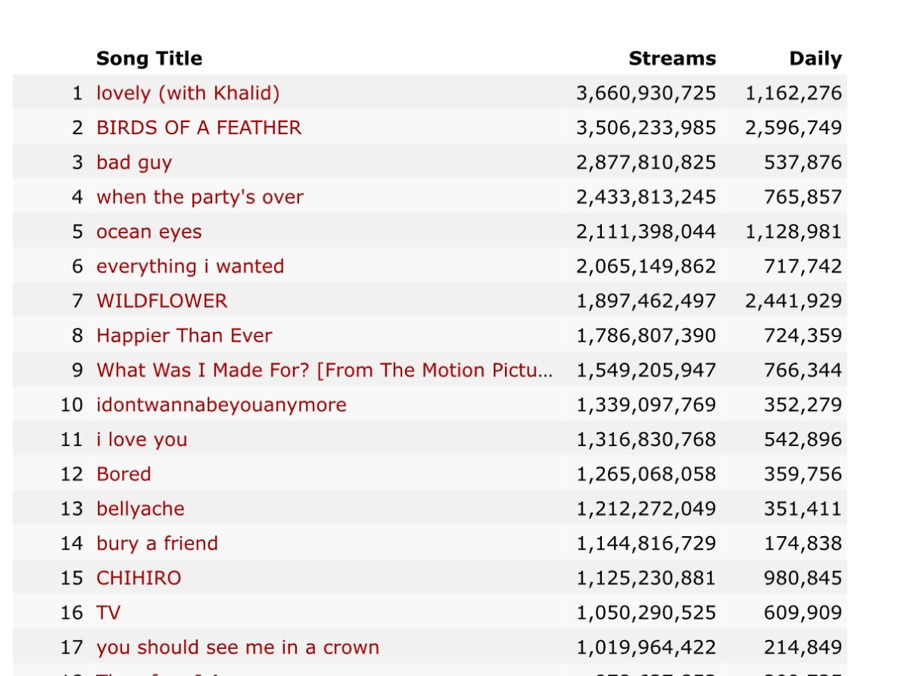Open 'you should see me in a crown'

[x=237, y=647]
